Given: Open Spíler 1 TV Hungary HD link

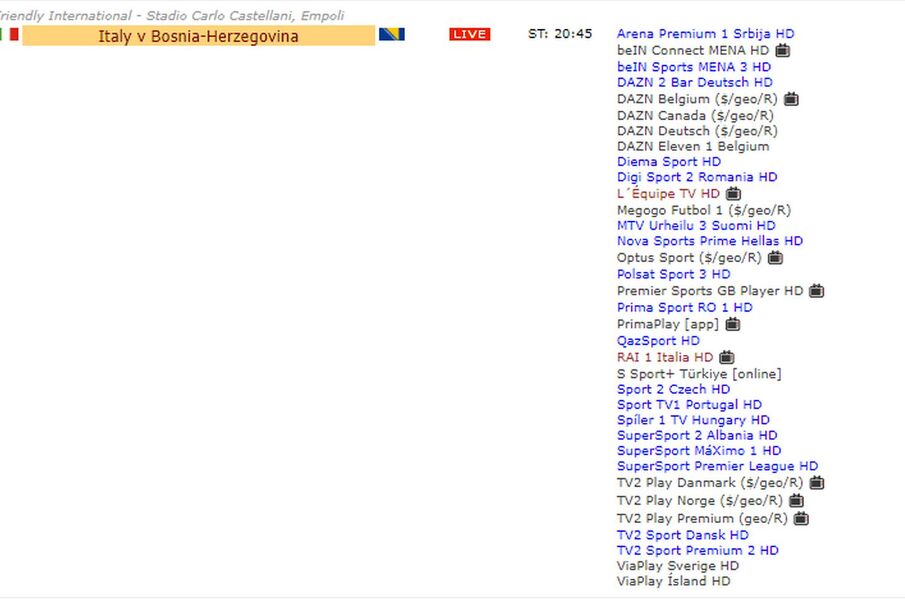Looking at the screenshot, I should tap(693, 420).
